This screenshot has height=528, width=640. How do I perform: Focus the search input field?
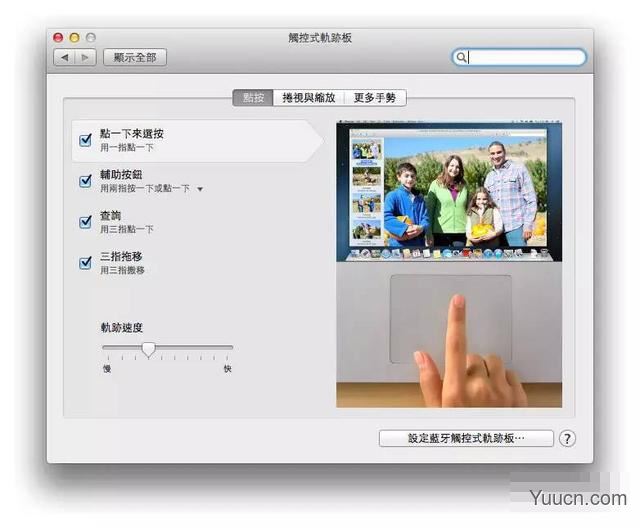point(519,57)
